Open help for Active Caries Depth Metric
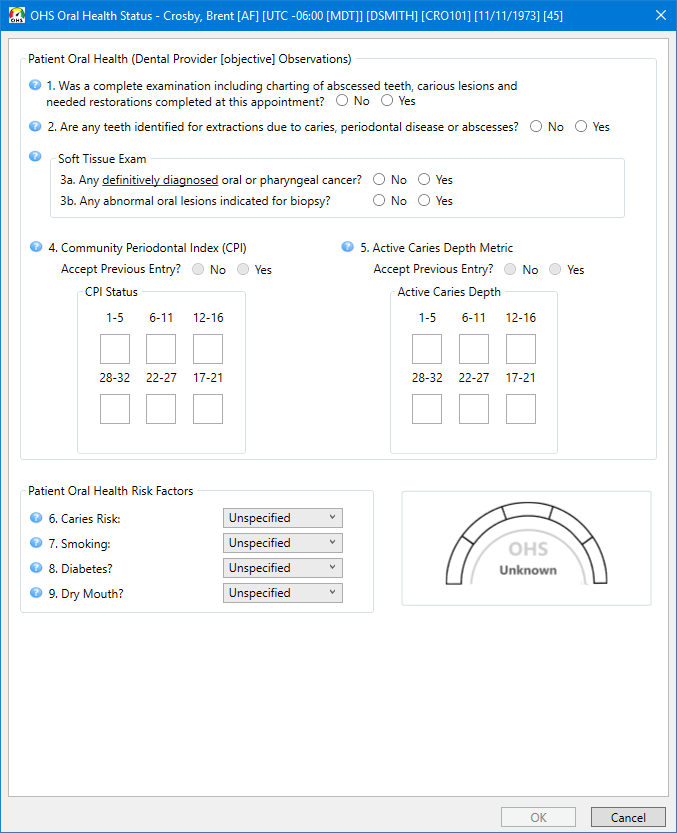 [x=348, y=247]
